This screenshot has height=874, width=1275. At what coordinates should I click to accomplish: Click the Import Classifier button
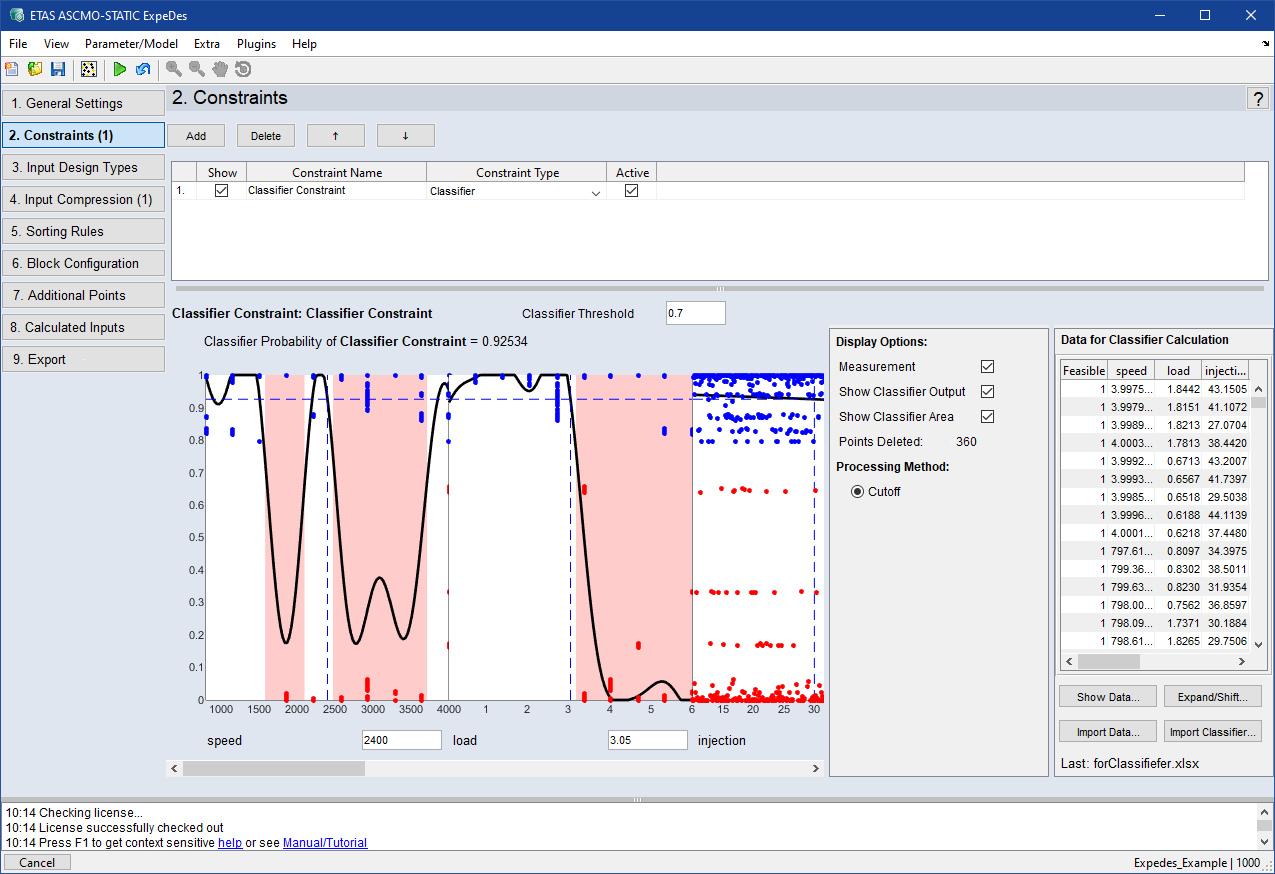[1211, 732]
